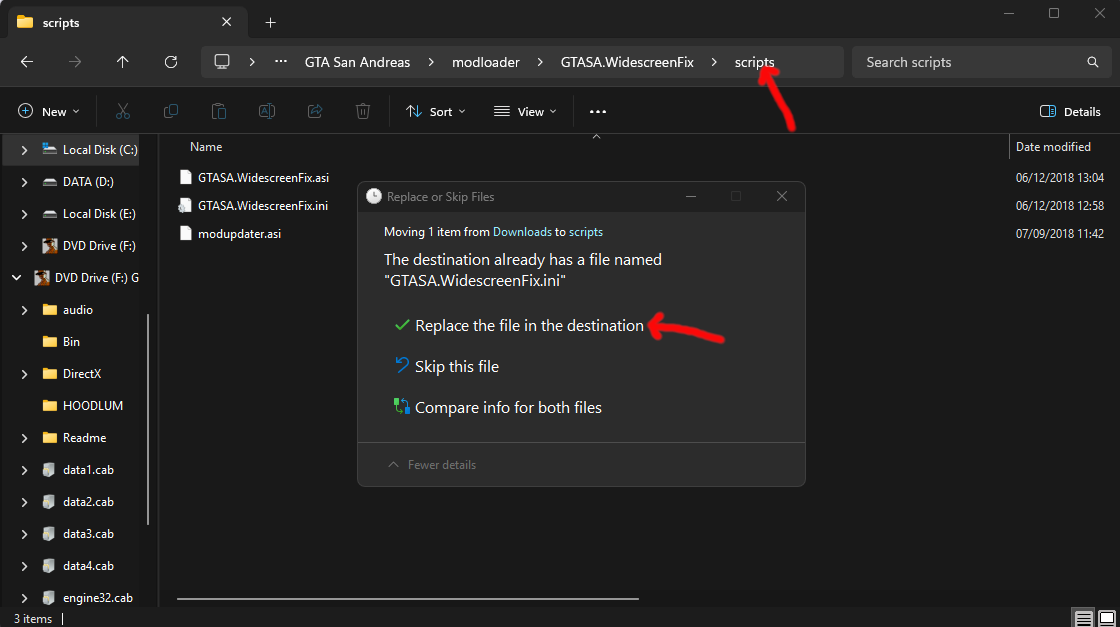Open the Sort dropdown
The width and height of the screenshot is (1120, 627).
436,111
